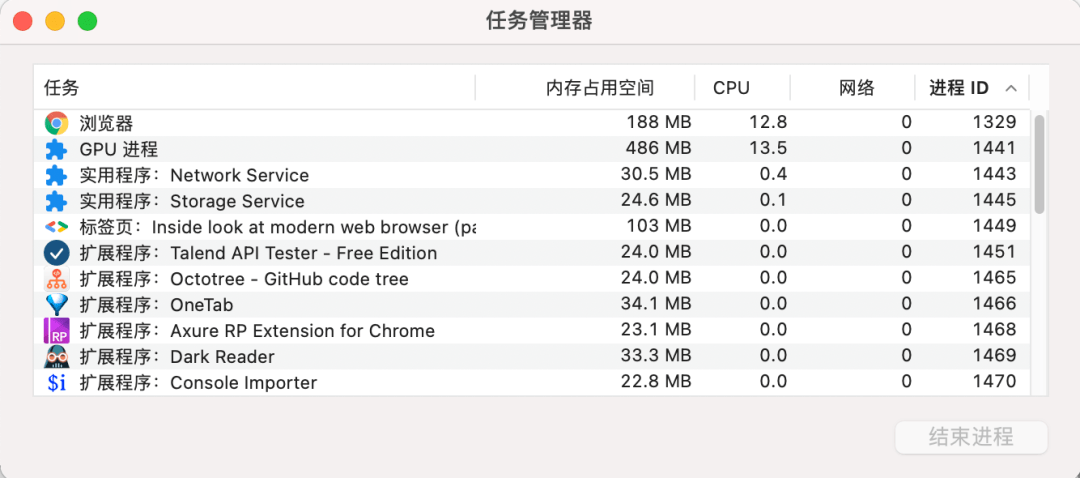Click the 结束进程 button
1080x478 pixels.
971,437
